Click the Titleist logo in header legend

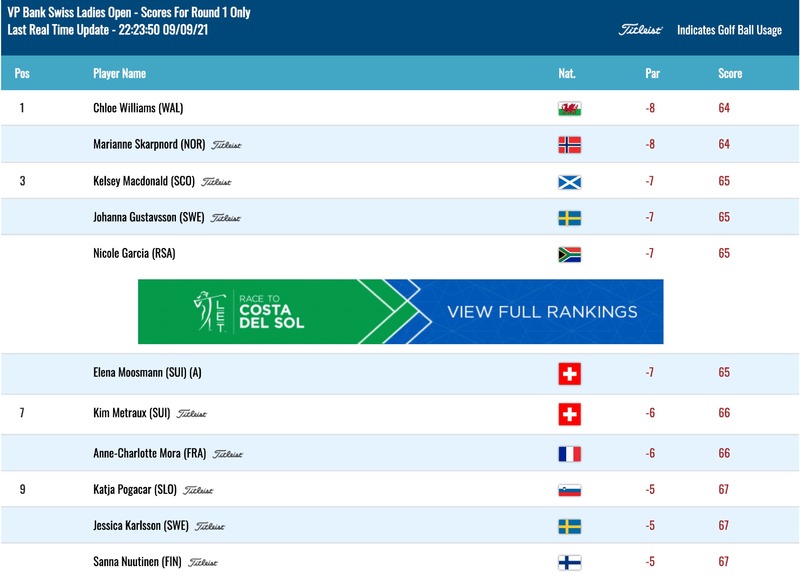pos(640,30)
